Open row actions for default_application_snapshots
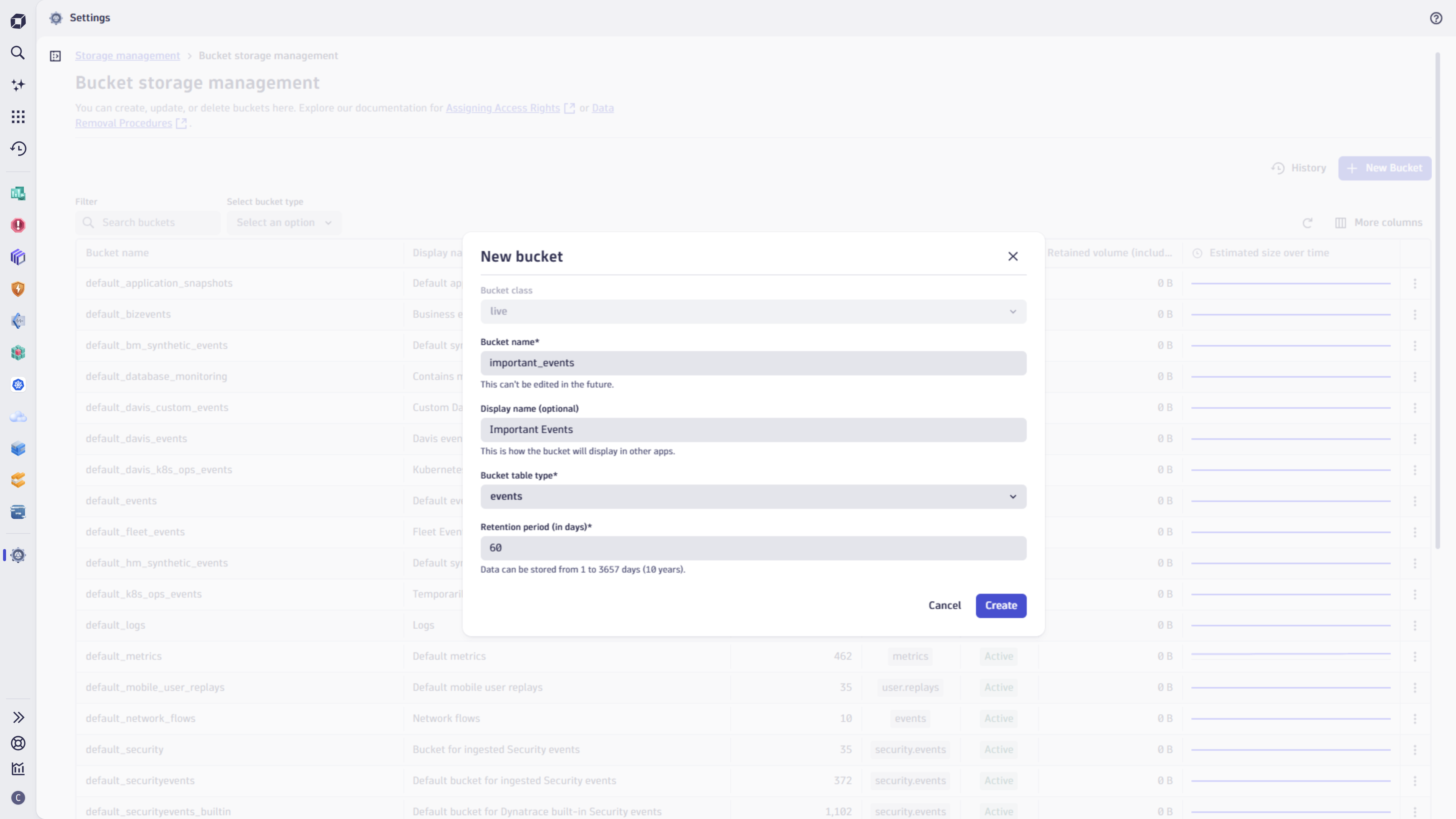 [x=1415, y=283]
